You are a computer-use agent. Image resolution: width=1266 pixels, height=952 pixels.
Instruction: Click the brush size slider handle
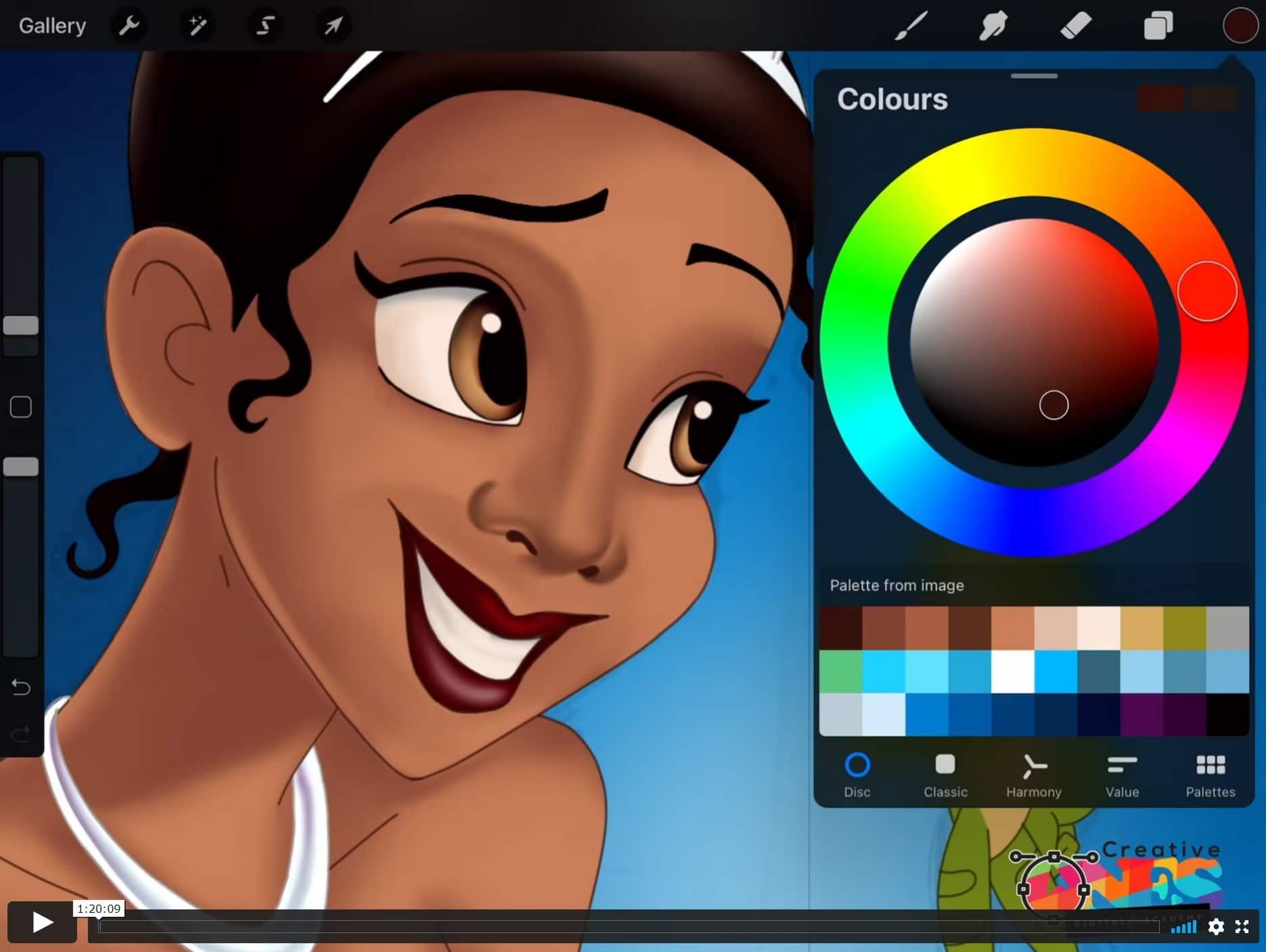coord(21,325)
